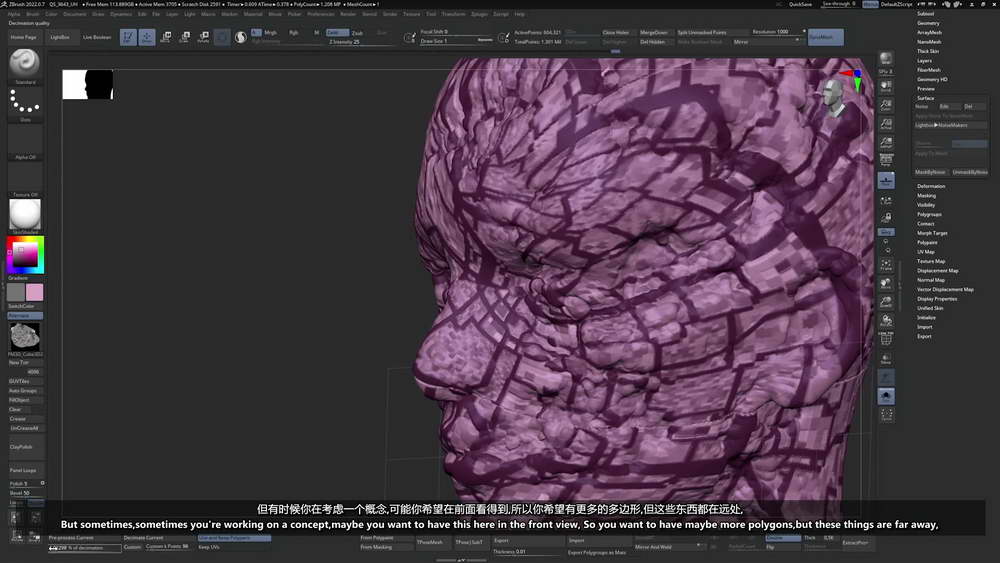
Task: Toggle Rgb mode
Action: click(293, 33)
